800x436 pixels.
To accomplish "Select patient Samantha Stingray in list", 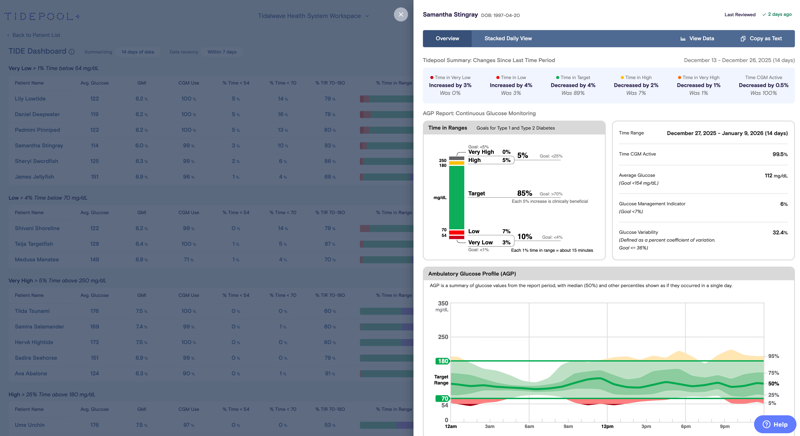I will 39,146.
